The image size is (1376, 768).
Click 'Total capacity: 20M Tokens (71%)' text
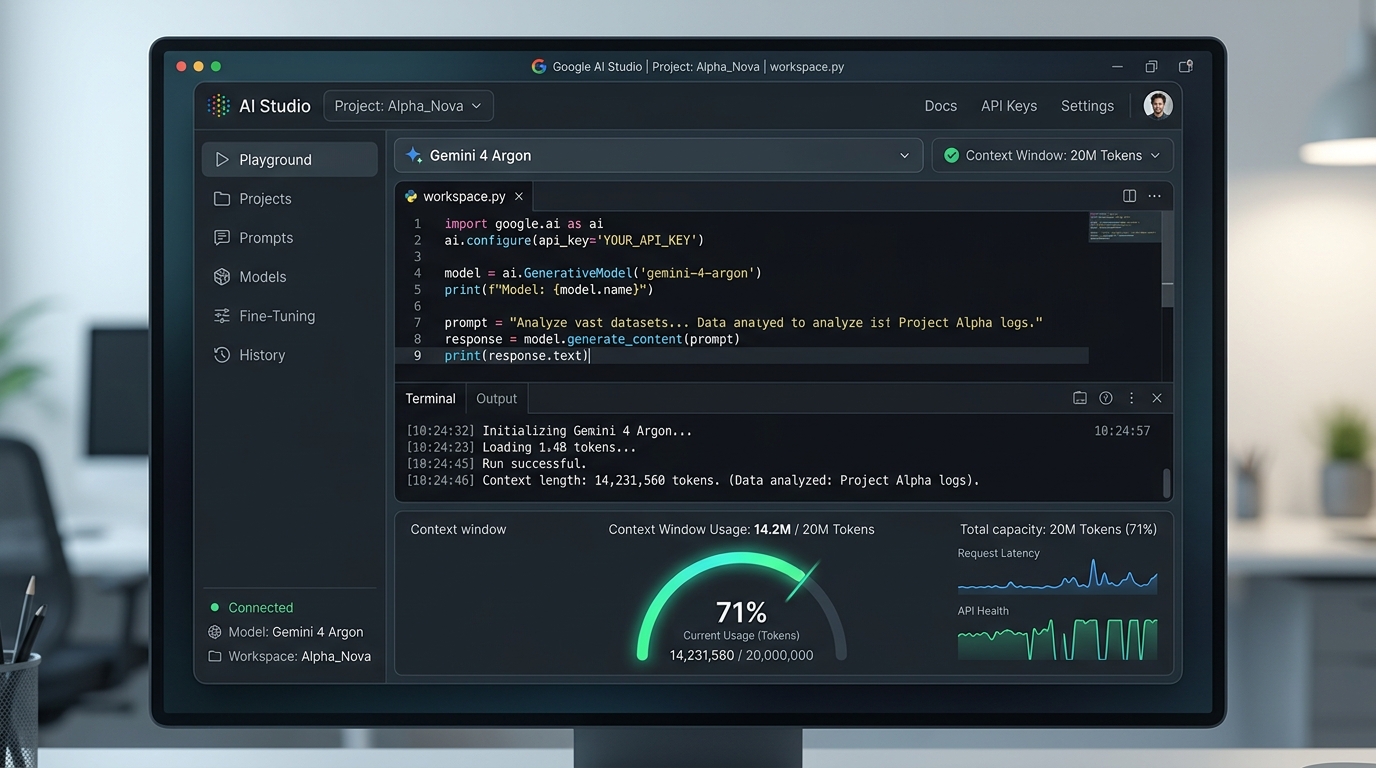pos(1058,529)
